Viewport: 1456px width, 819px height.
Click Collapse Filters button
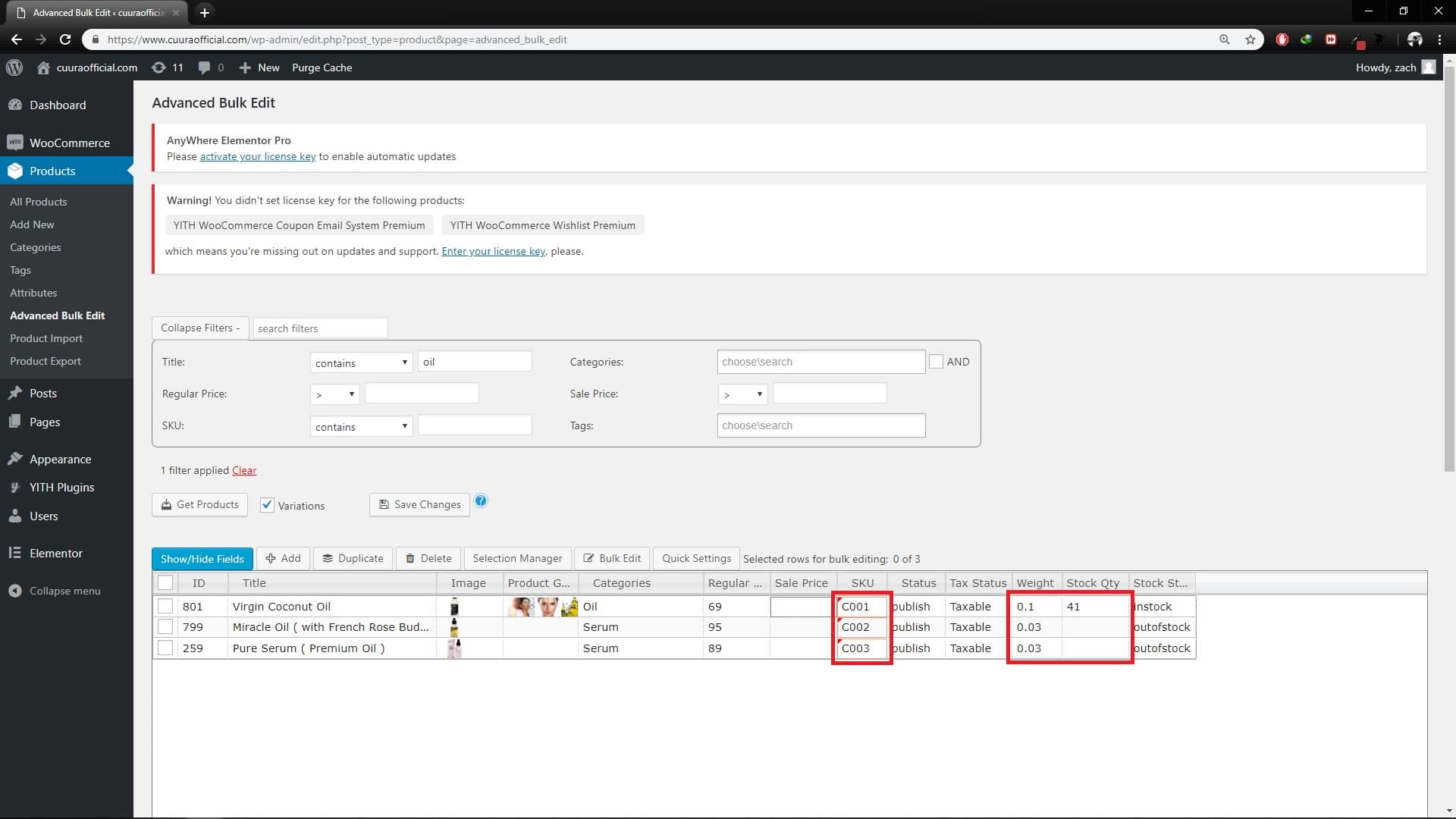tap(200, 328)
